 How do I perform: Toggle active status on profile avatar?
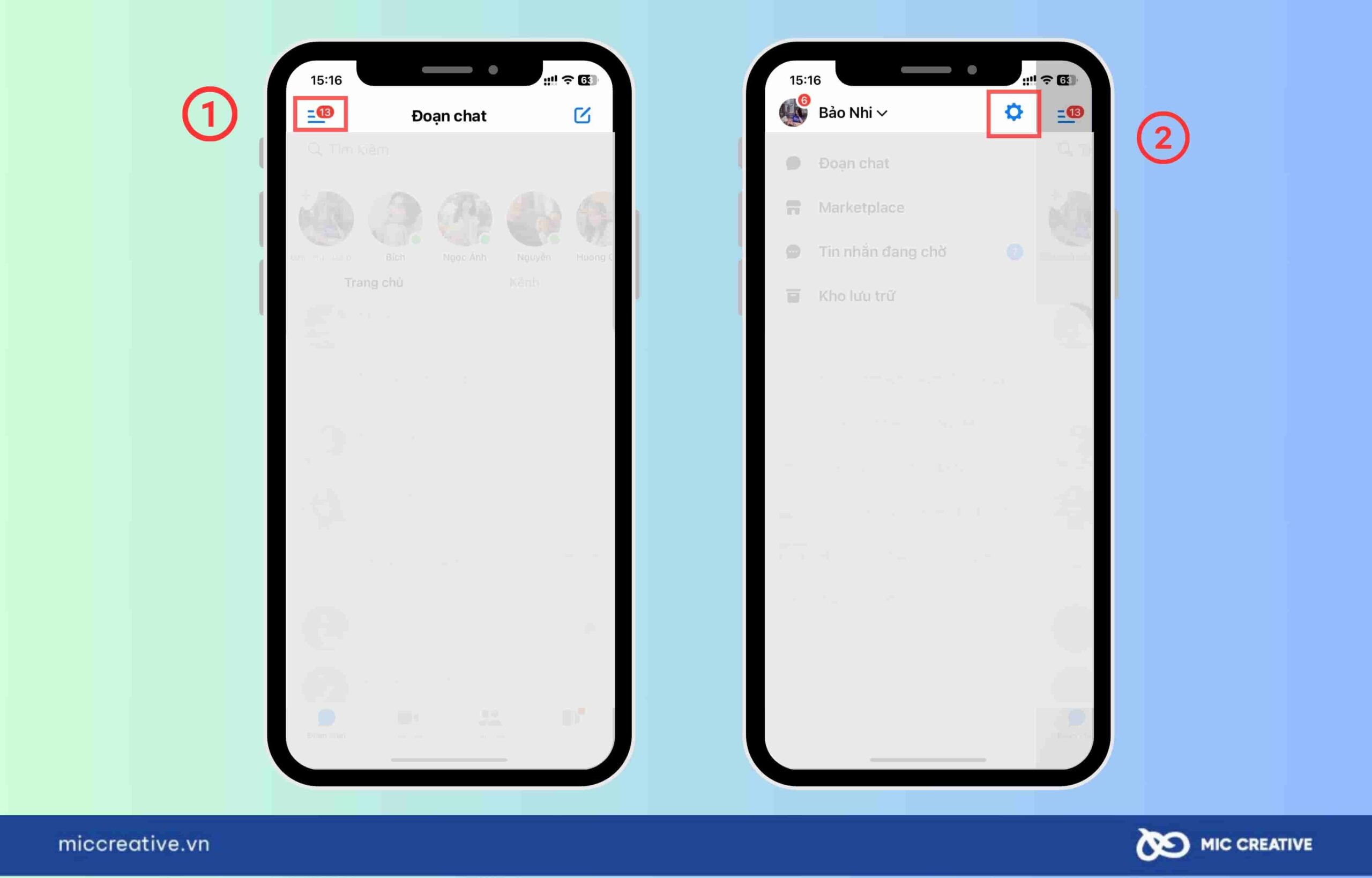(x=794, y=112)
